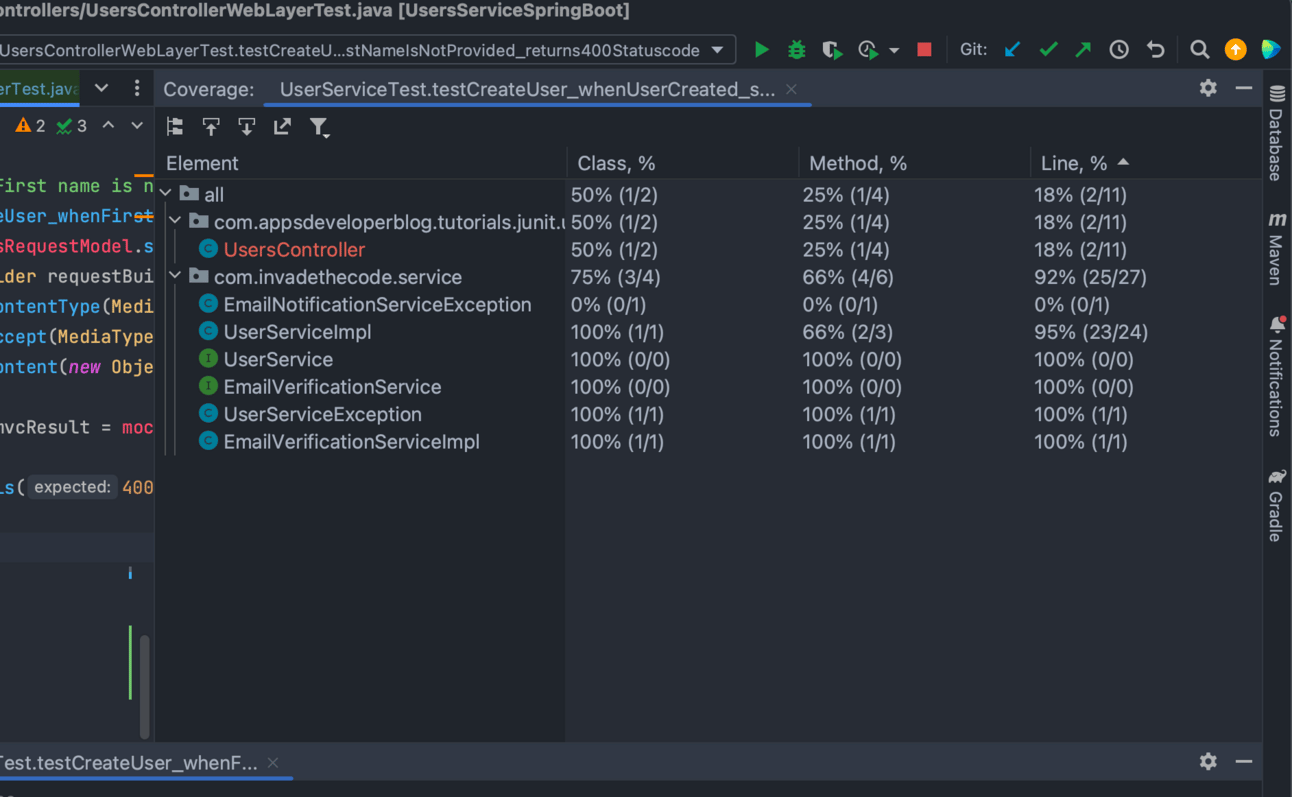Click the Git update project blue arrow
1292x797 pixels.
coord(1012,50)
